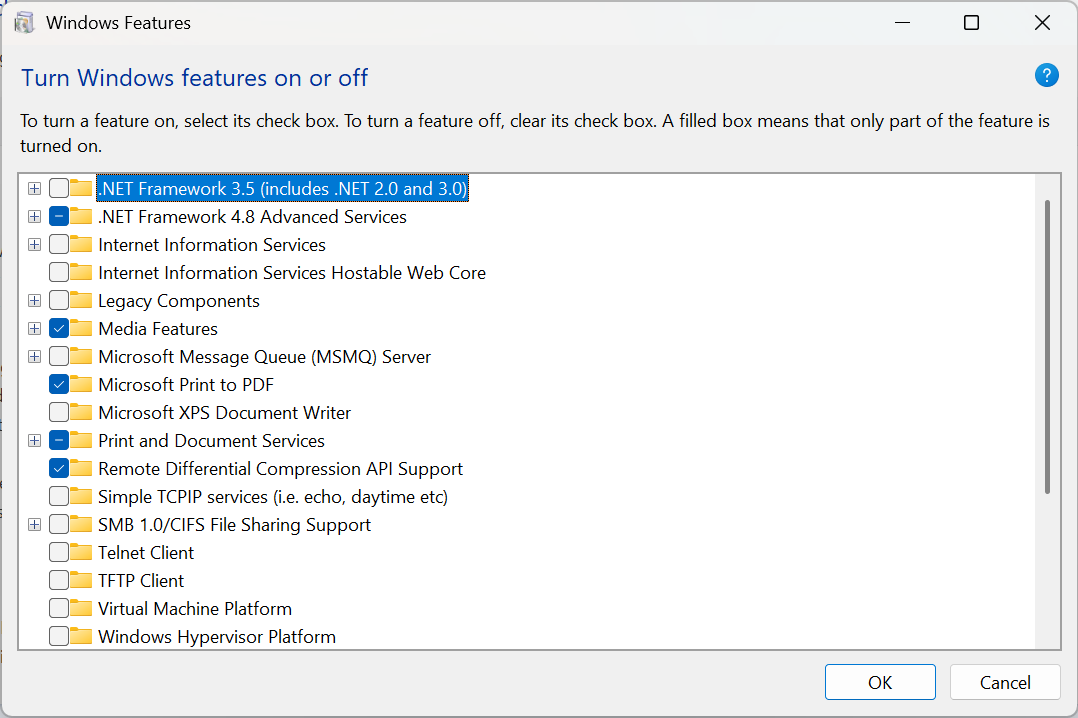Viewport: 1078px width, 718px height.
Task: Click the Windows Features title bar icon
Action: click(23, 22)
